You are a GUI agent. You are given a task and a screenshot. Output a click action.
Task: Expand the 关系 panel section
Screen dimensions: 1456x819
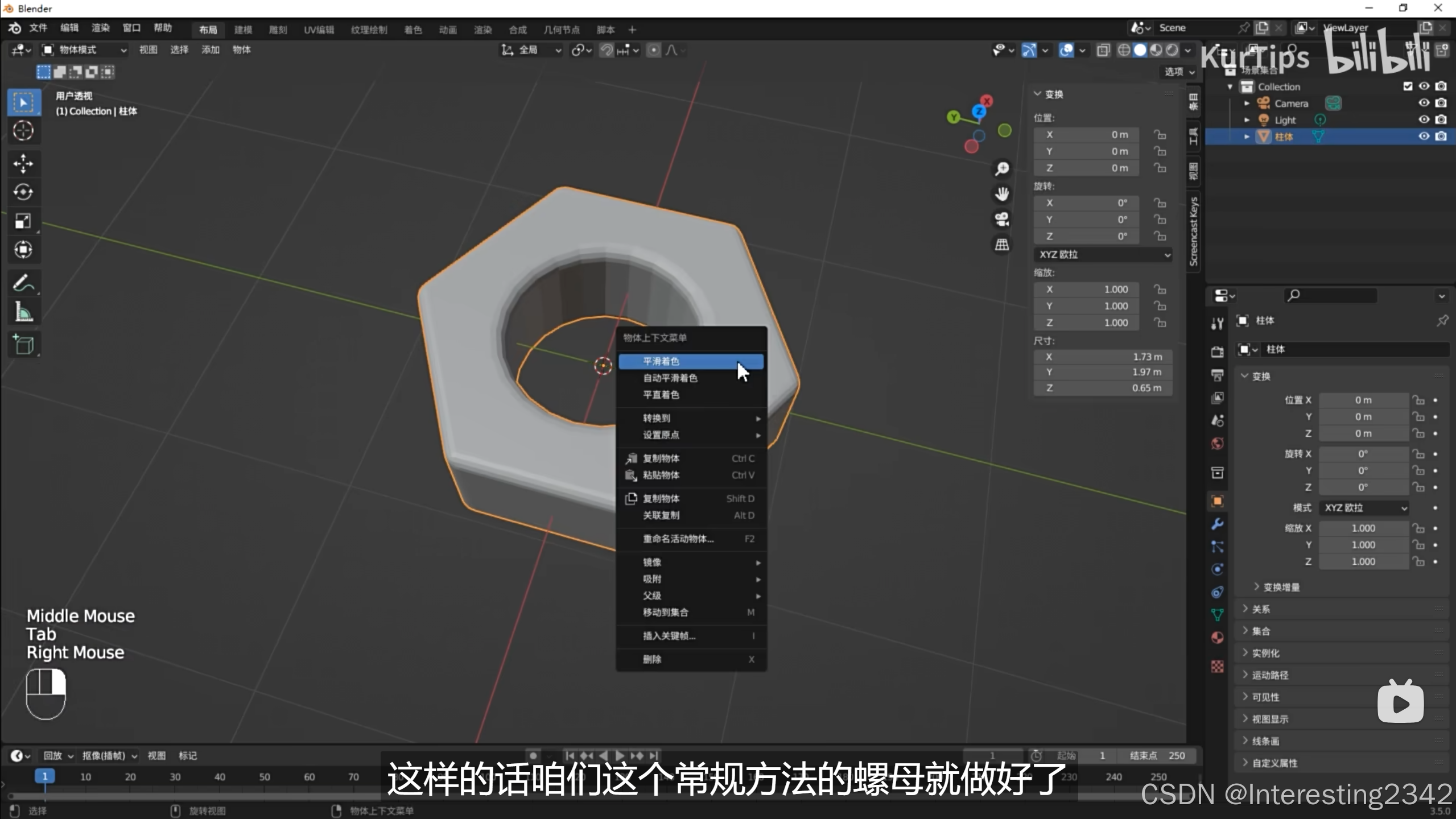click(x=1261, y=609)
